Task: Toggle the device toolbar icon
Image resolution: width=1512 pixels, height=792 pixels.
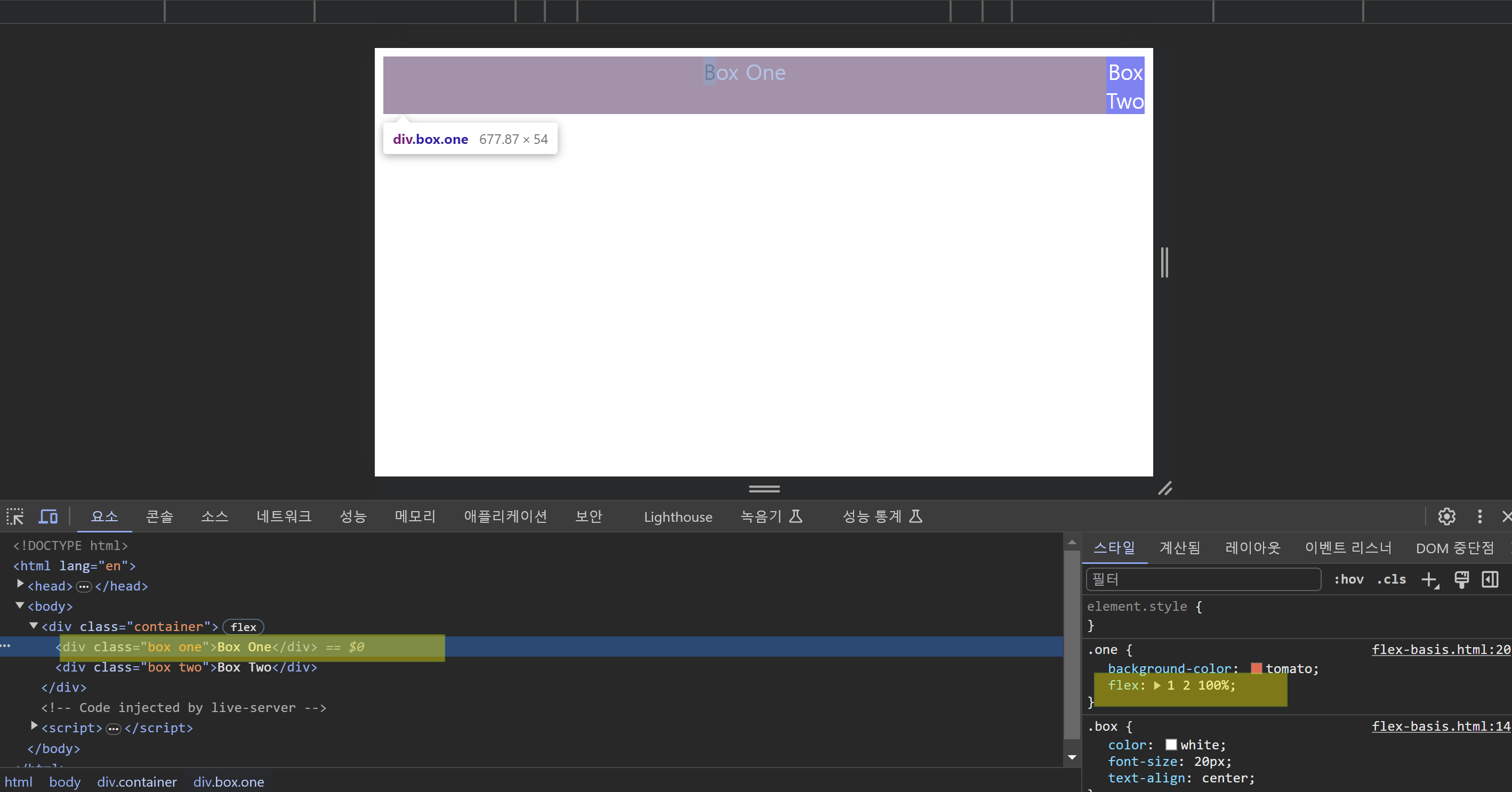Action: 48,516
